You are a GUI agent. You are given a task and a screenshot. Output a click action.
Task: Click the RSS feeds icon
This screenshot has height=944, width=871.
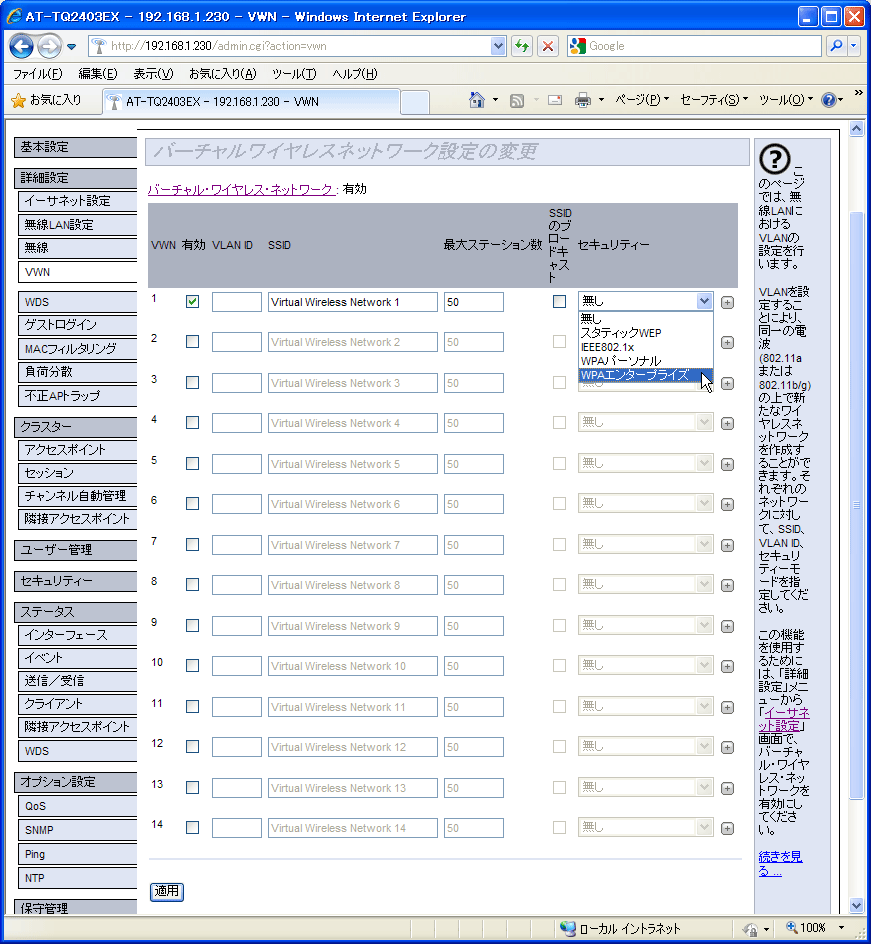tap(516, 101)
